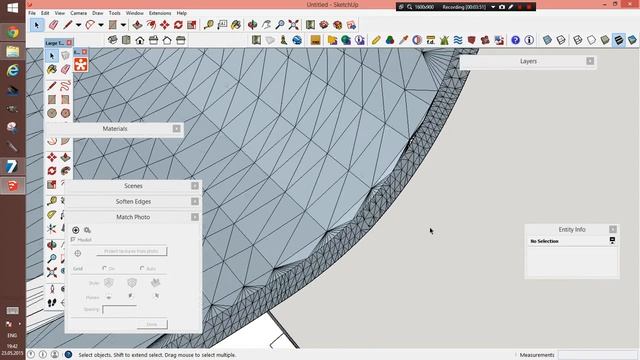Open the blue question mark help icon
The height and width of the screenshot is (360, 640).
coord(516,40)
